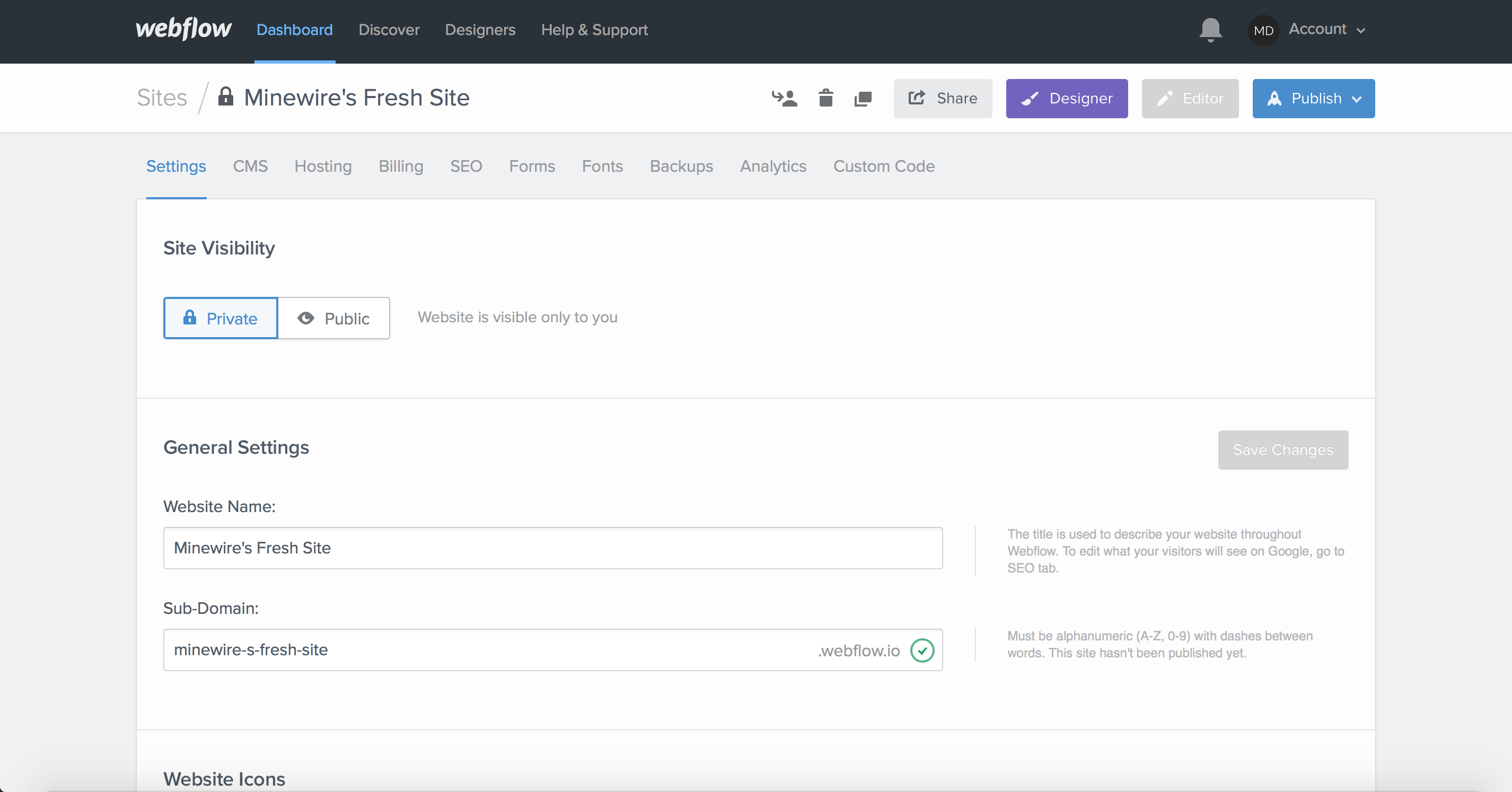Go back to Sites breadcrumb

pyautogui.click(x=162, y=97)
